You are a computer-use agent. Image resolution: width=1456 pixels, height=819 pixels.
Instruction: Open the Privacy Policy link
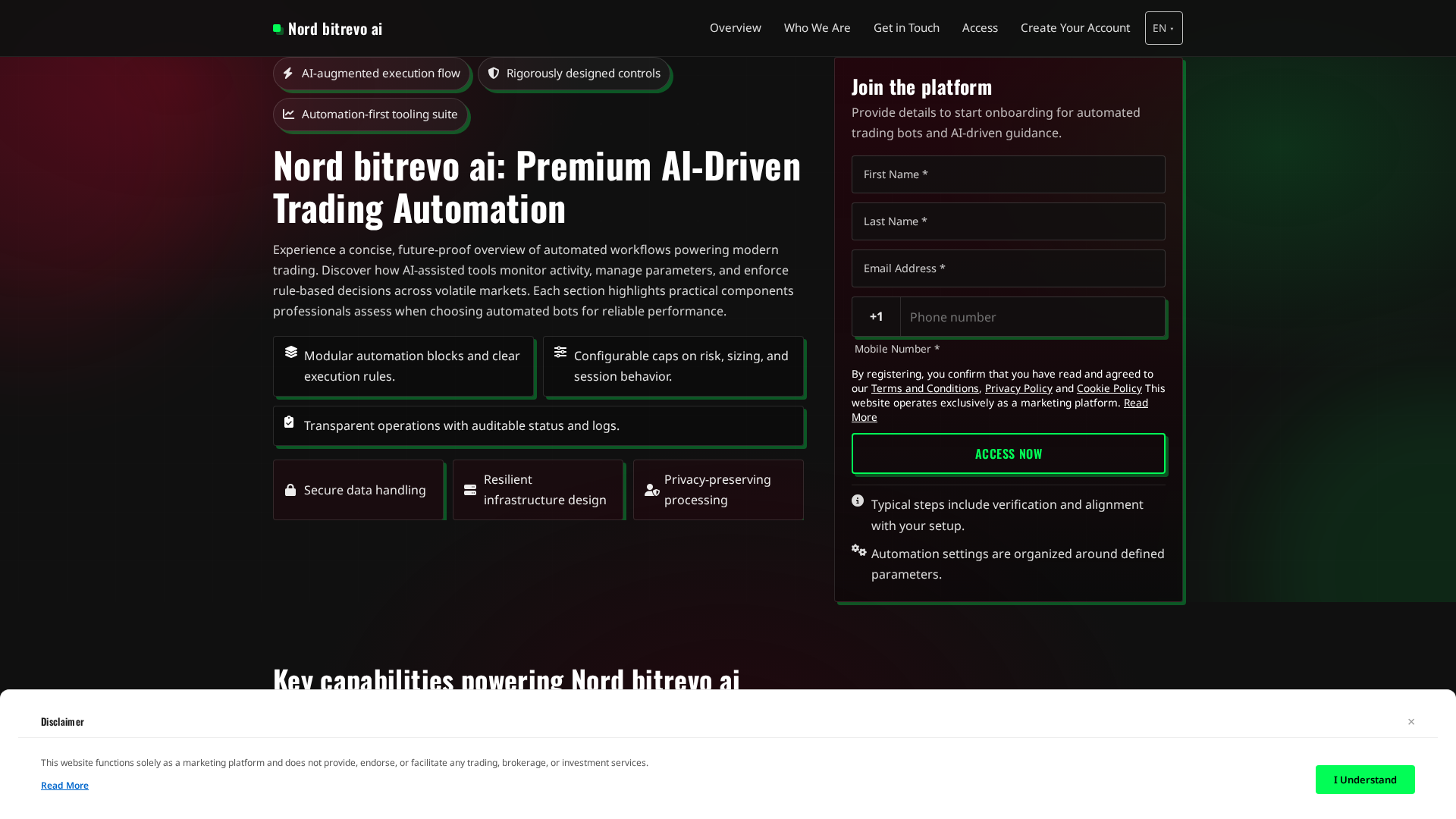coord(1018,388)
